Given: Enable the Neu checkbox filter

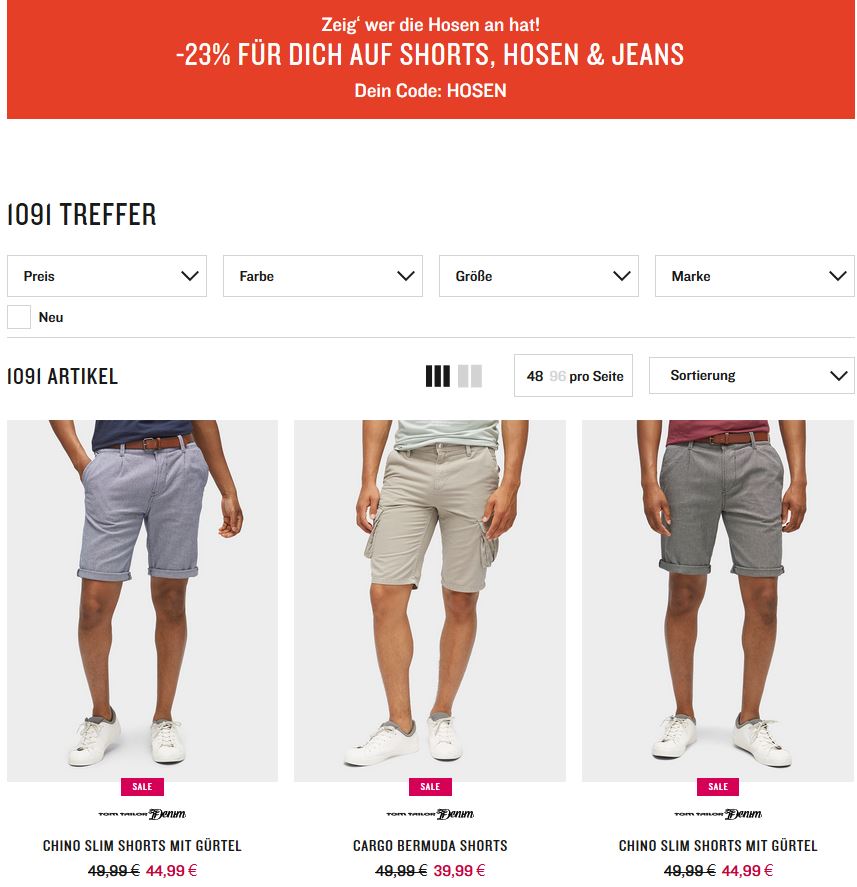Looking at the screenshot, I should [19, 317].
